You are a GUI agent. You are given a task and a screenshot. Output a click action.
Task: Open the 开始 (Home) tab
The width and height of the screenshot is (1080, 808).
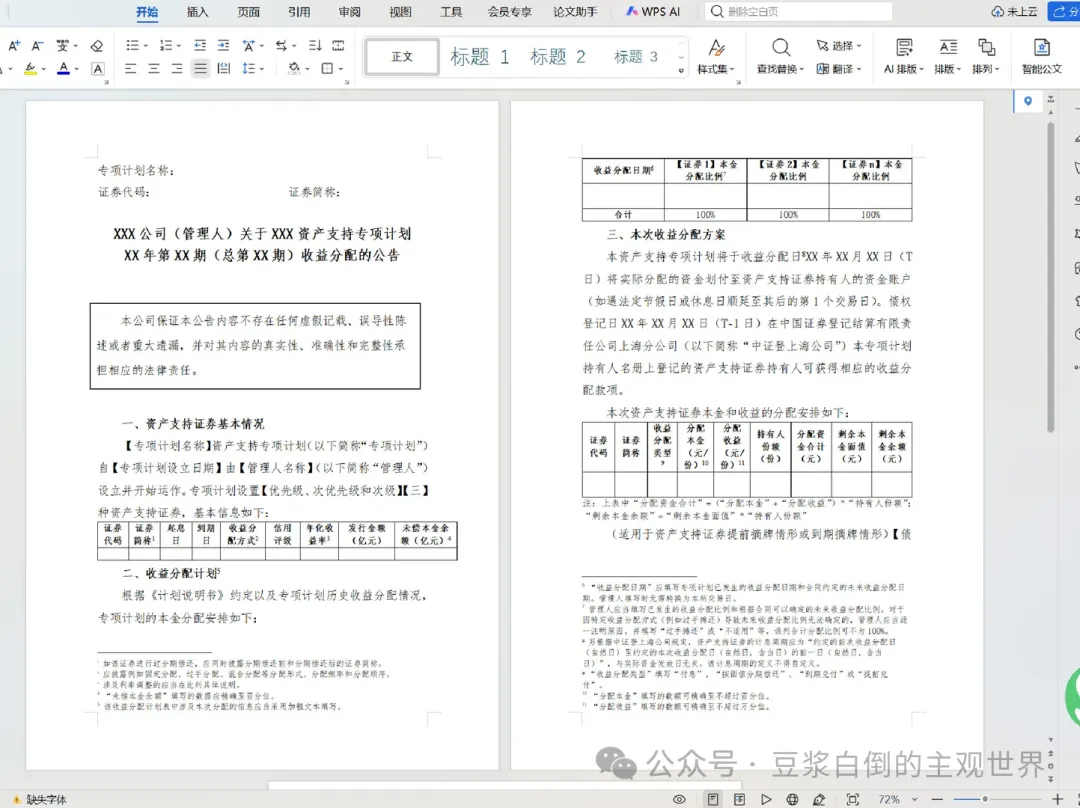tap(147, 12)
